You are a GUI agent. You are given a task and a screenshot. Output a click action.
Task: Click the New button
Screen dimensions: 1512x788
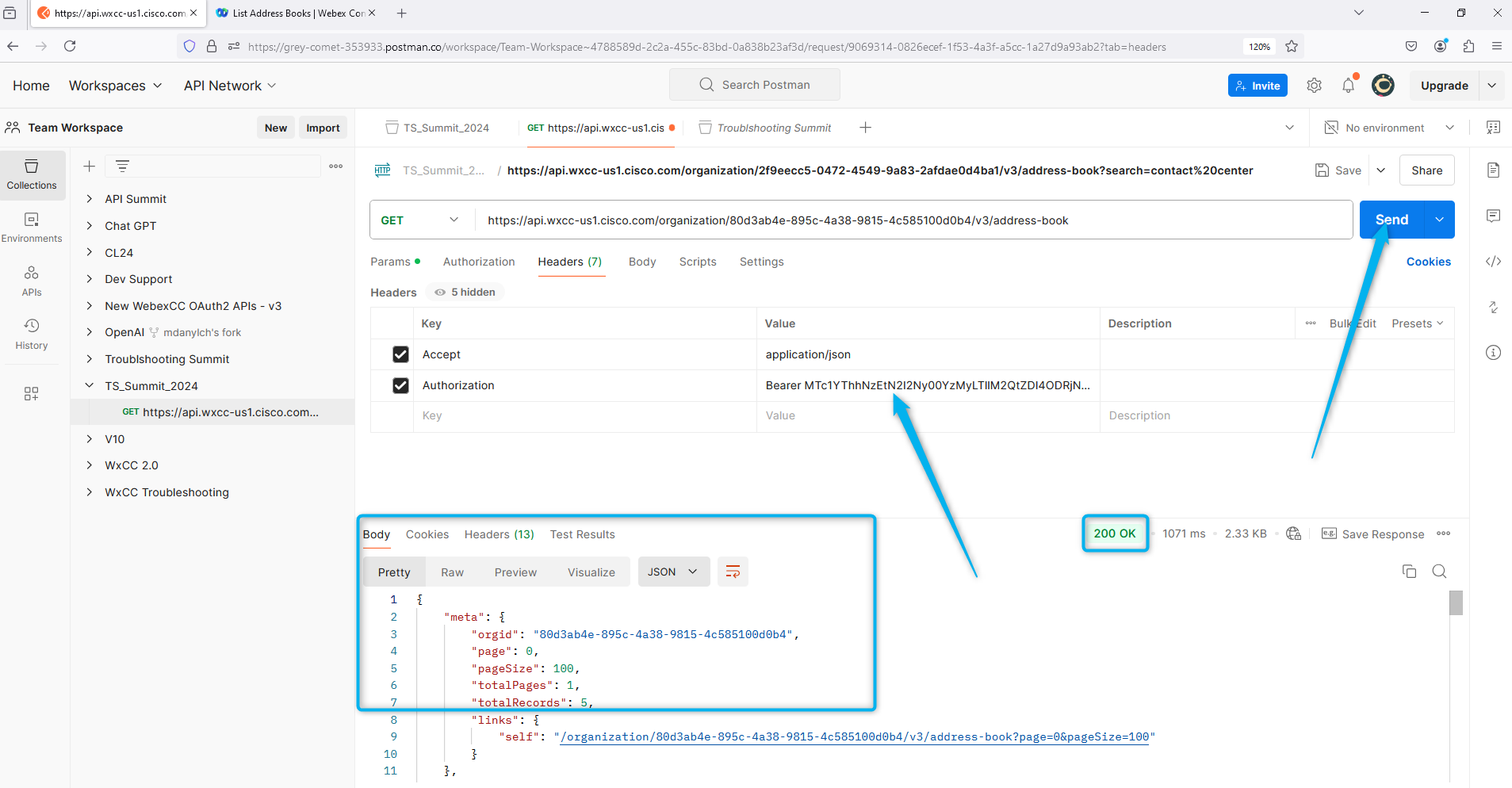tap(276, 128)
